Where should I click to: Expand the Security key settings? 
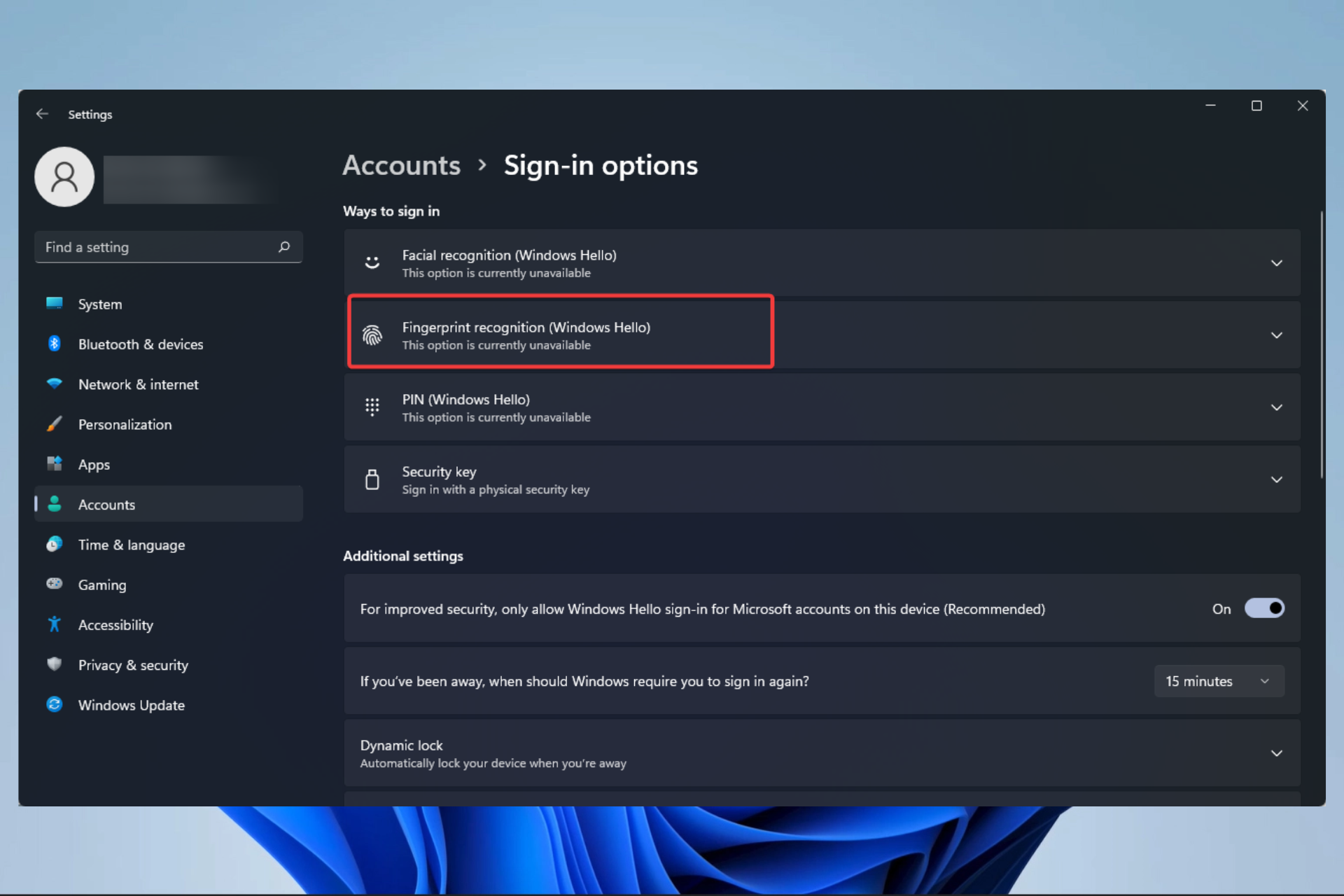coord(1277,479)
